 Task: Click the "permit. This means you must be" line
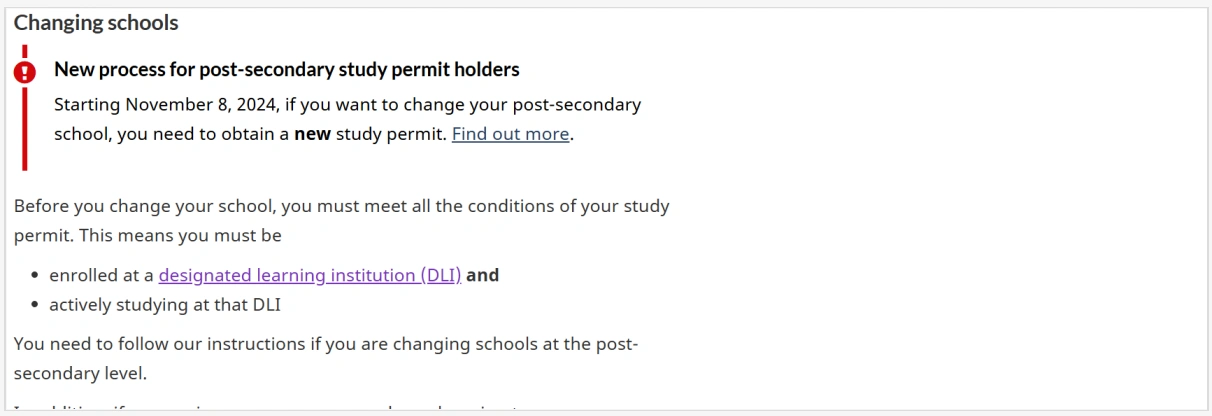point(148,237)
